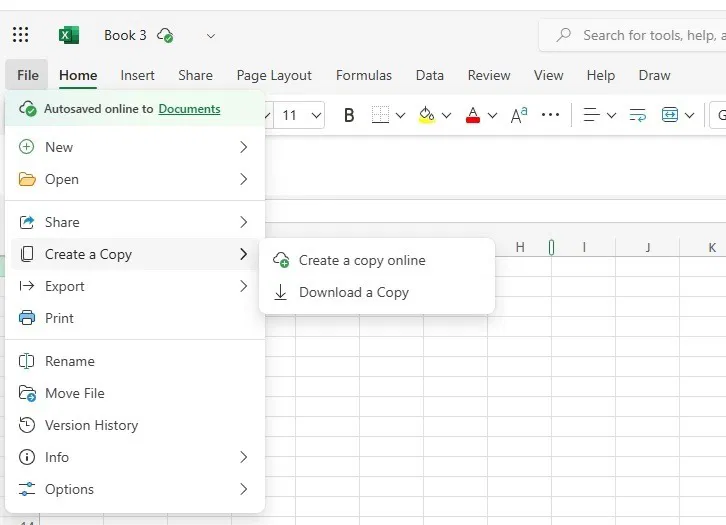The image size is (726, 525).
Task: Select column K header
Action: (x=712, y=248)
